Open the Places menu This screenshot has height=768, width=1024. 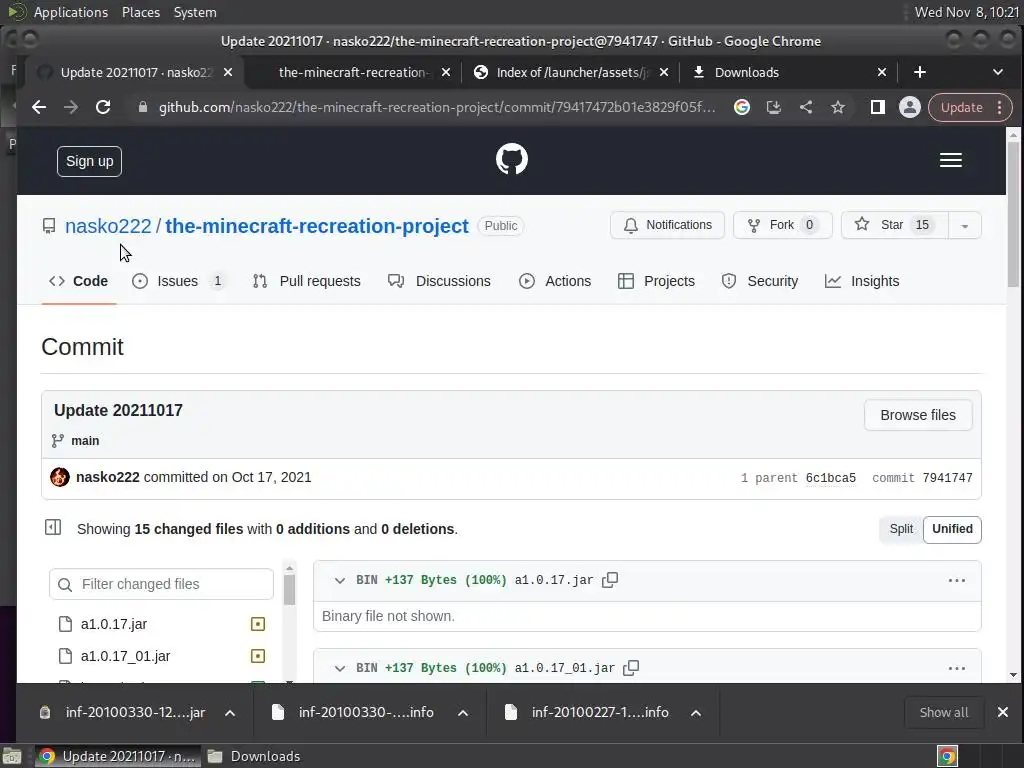(x=140, y=12)
